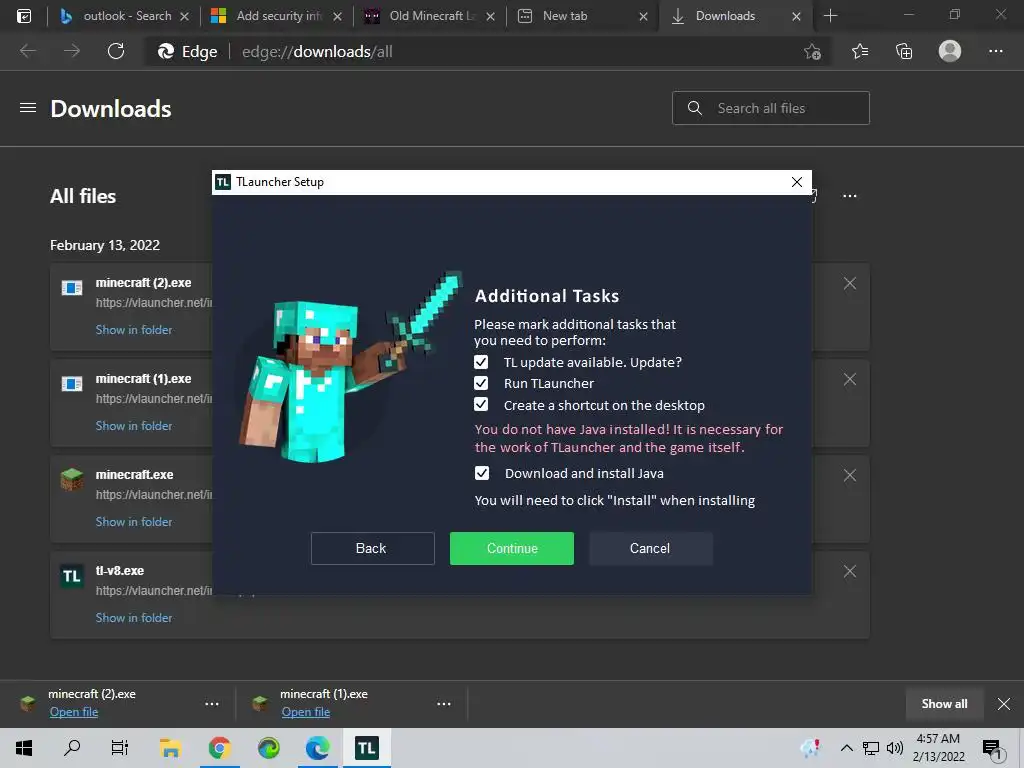Open the browser profile avatar
The width and height of the screenshot is (1024, 768).
950,51
